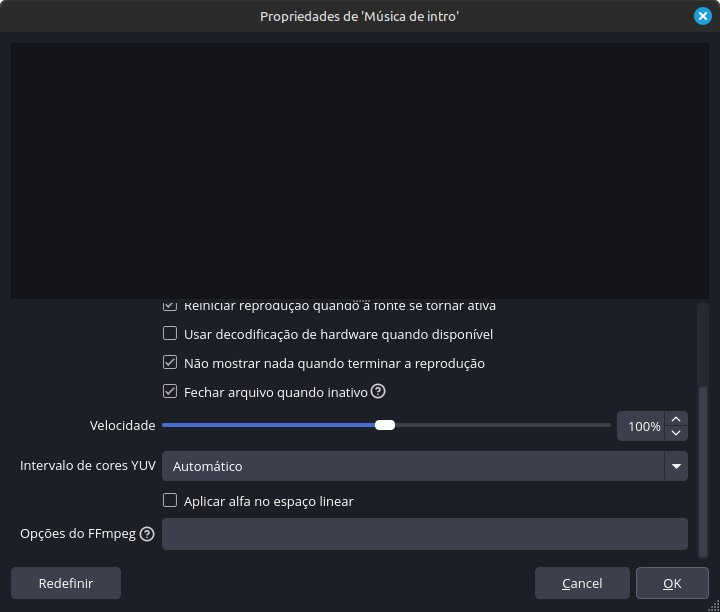The width and height of the screenshot is (720, 612).
Task: Close the properties dialog with the X button
Action: tap(703, 16)
